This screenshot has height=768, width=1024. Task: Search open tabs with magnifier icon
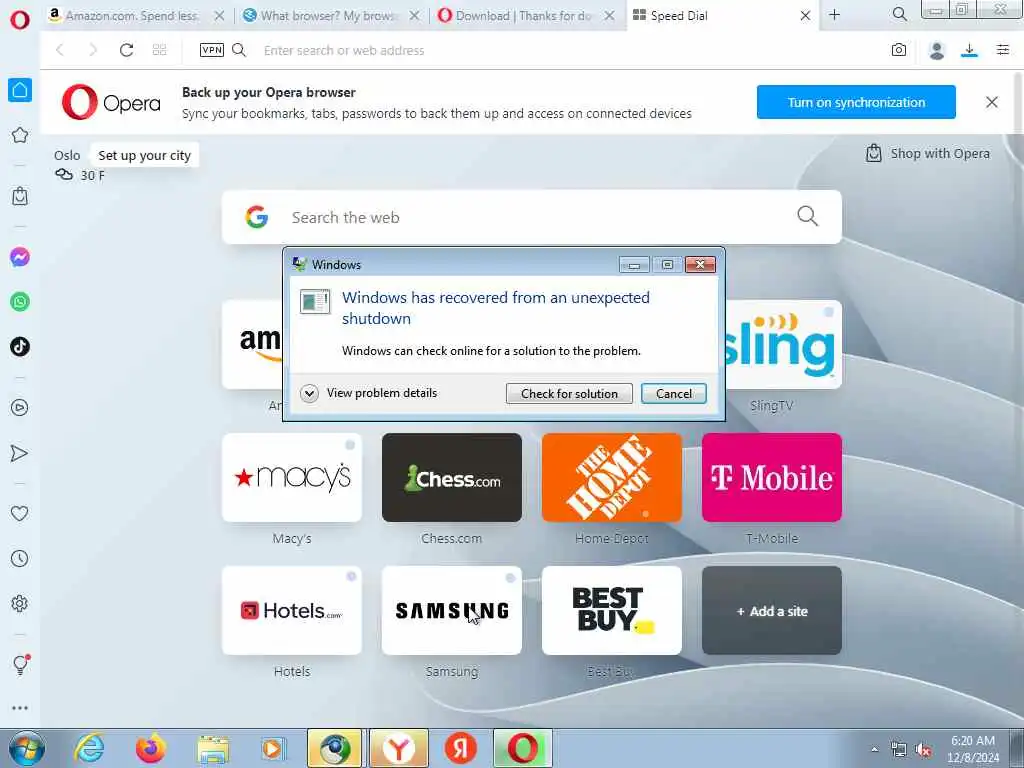coord(899,14)
